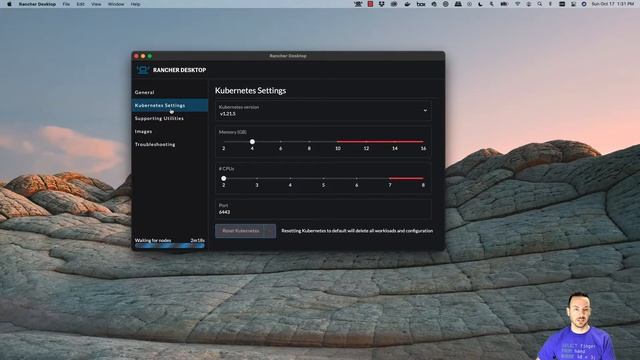640x360 pixels.
Task: Open the Box menu bar icon
Action: 421,4
